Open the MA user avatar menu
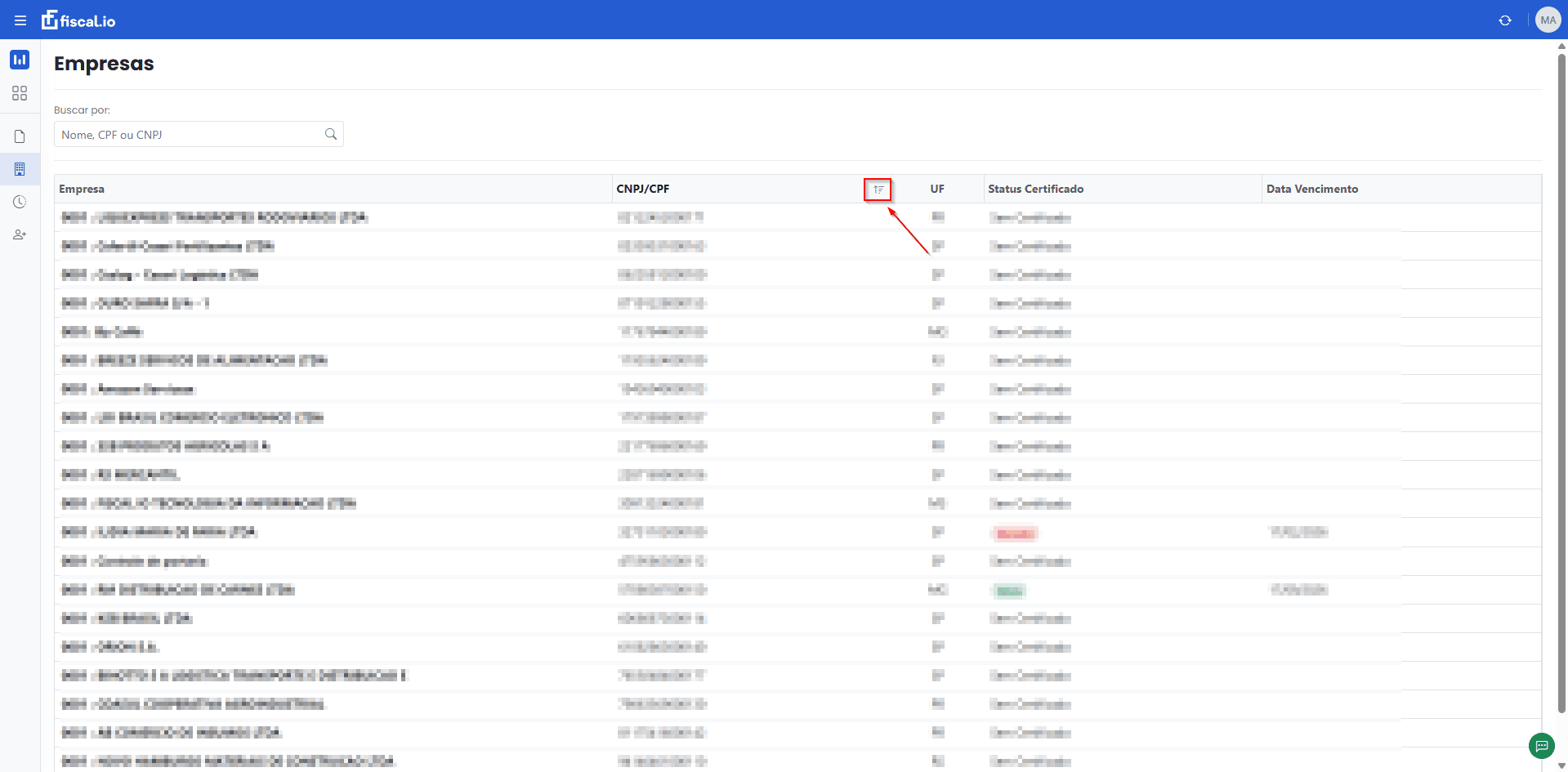The height and width of the screenshot is (772, 1568). pos(1548,20)
